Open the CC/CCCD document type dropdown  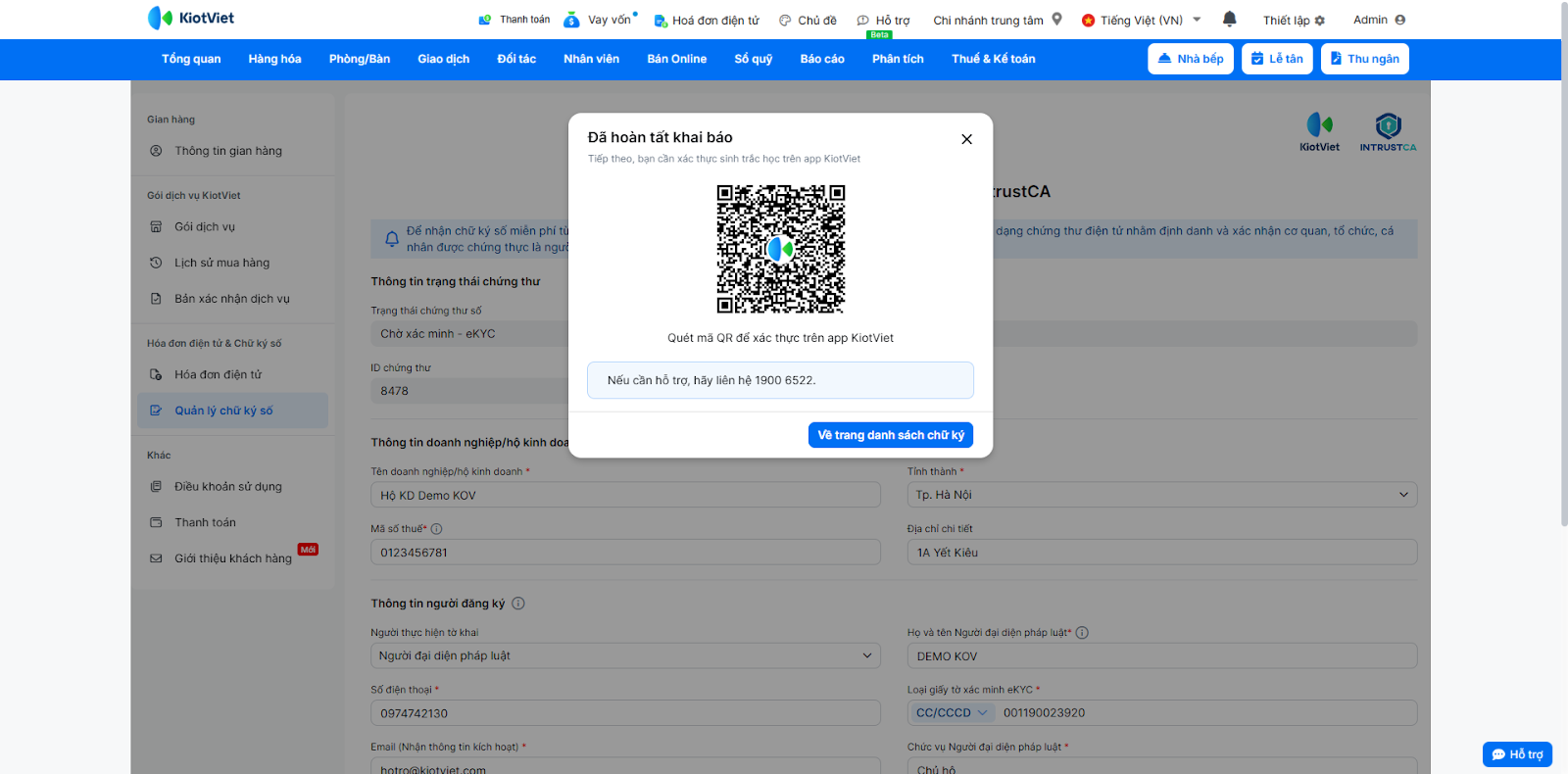coord(952,713)
